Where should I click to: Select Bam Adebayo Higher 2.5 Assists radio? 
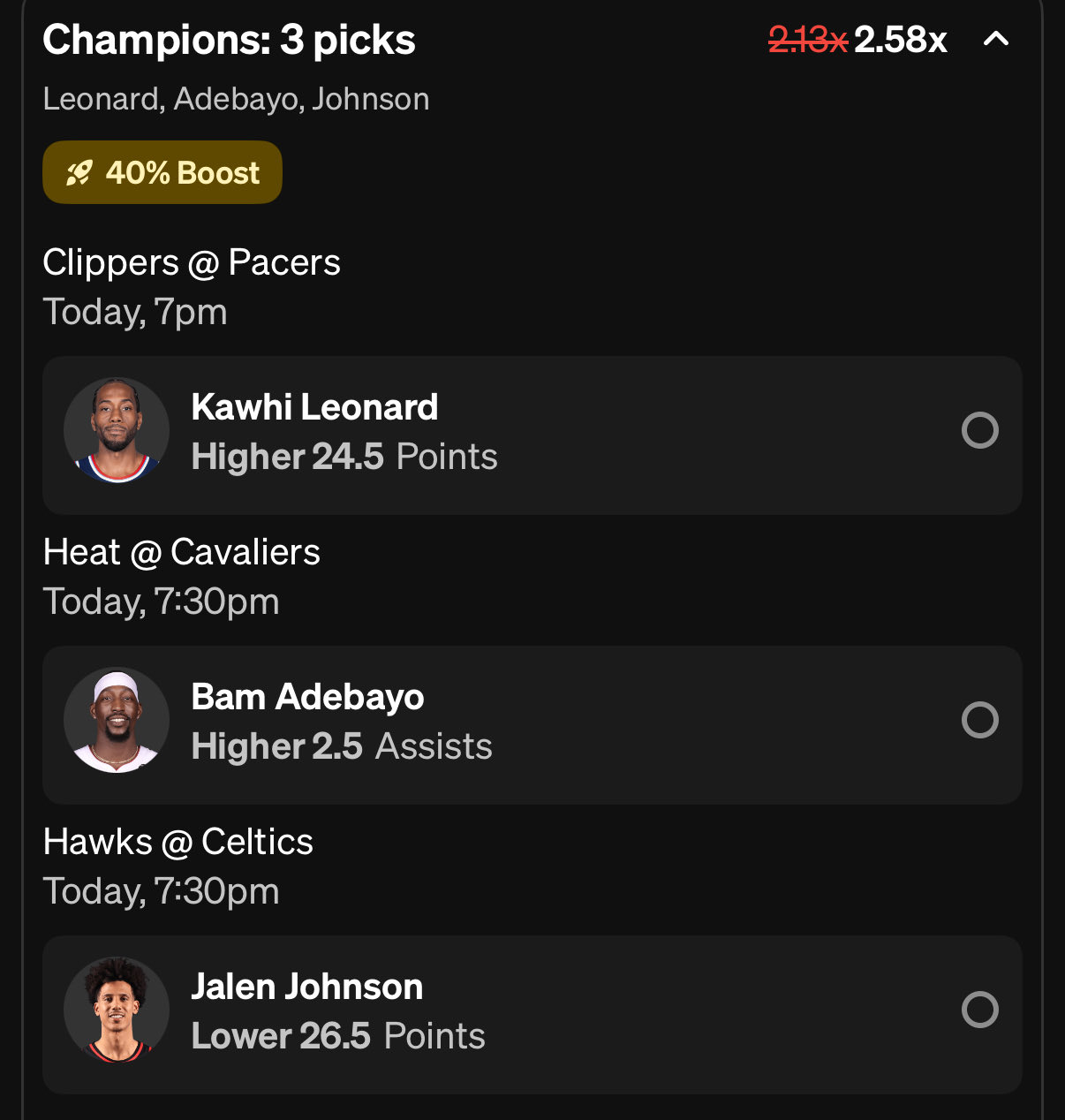(x=979, y=721)
